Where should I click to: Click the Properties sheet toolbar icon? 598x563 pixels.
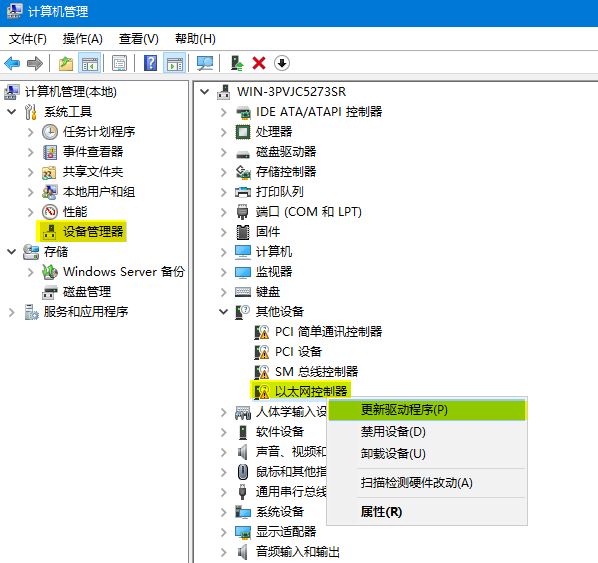click(119, 63)
